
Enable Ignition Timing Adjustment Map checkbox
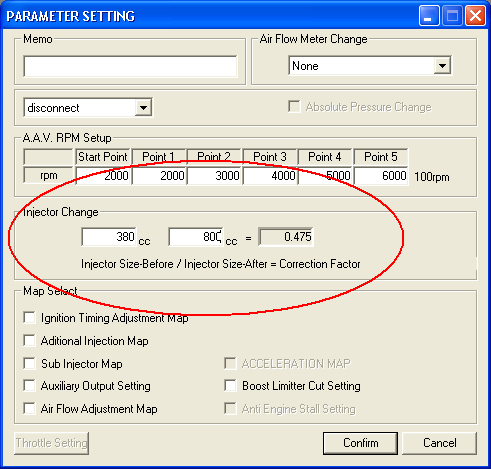(30, 317)
